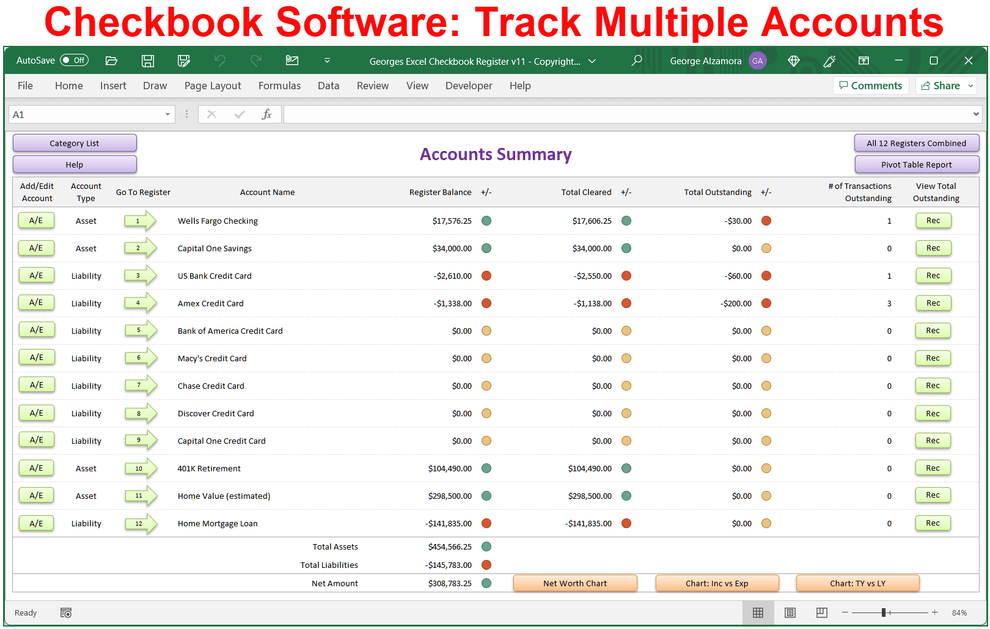Switch to the Formulas ribbon tab
This screenshot has width=990, height=629.
[280, 85]
